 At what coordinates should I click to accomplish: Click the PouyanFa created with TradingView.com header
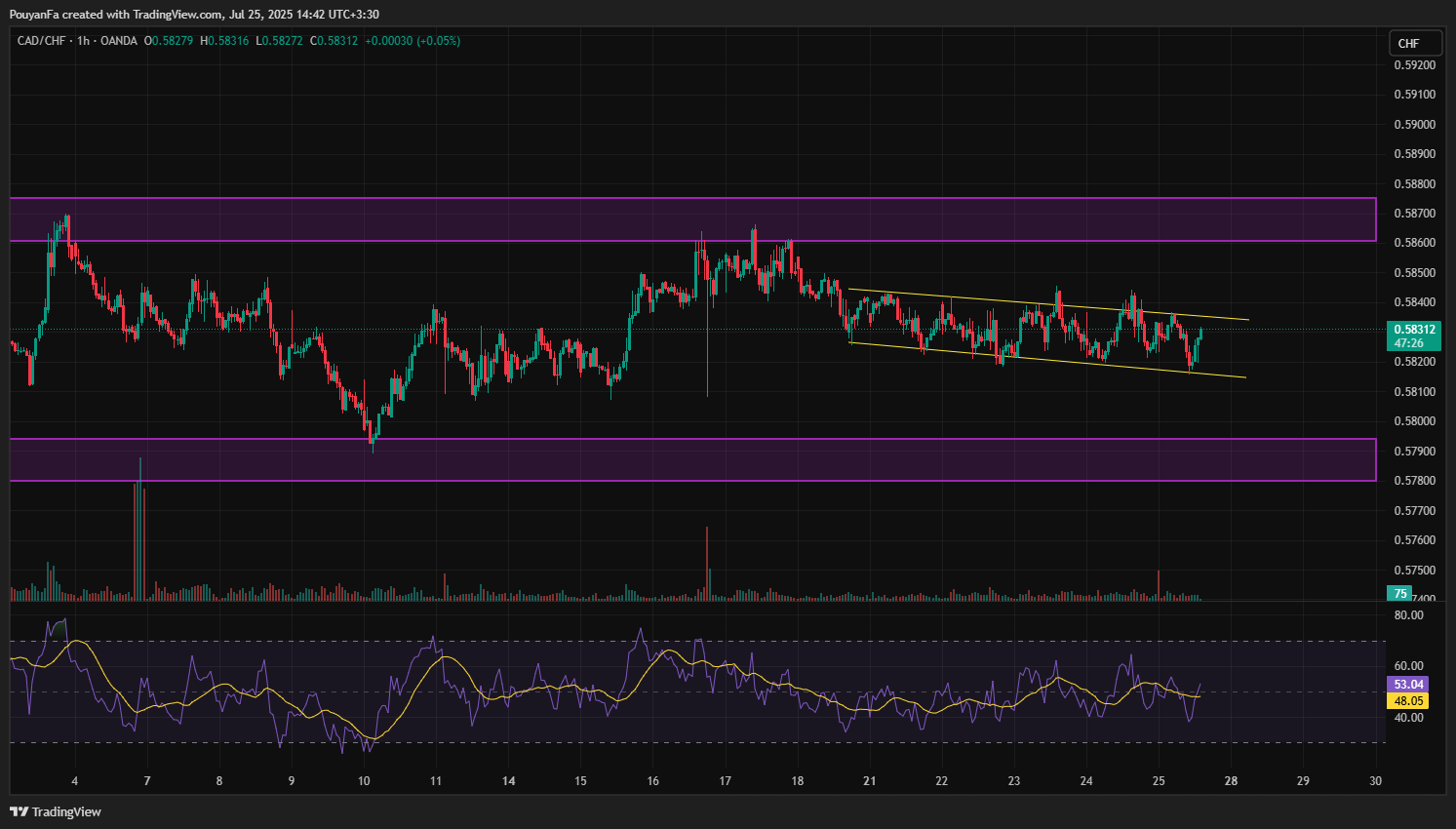tap(194, 14)
